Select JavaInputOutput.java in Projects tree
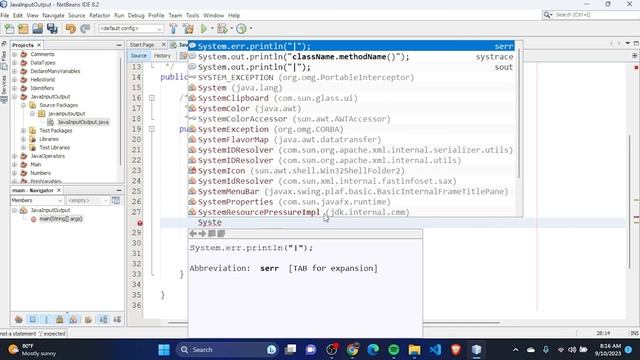 83,122
